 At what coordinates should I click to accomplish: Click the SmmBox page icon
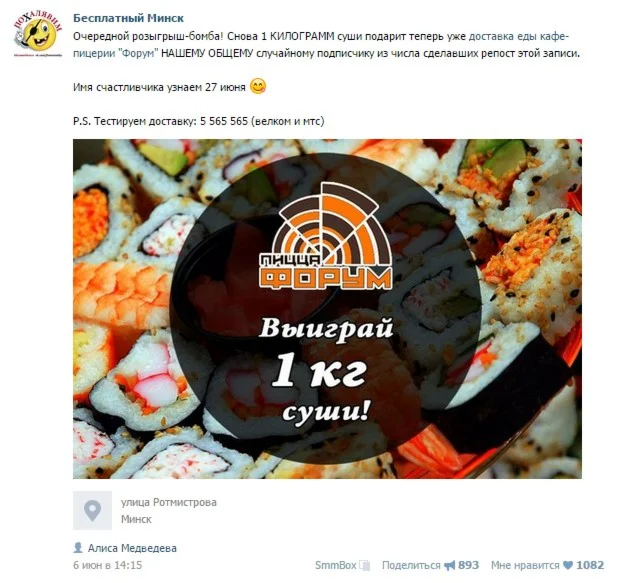click(x=365, y=566)
